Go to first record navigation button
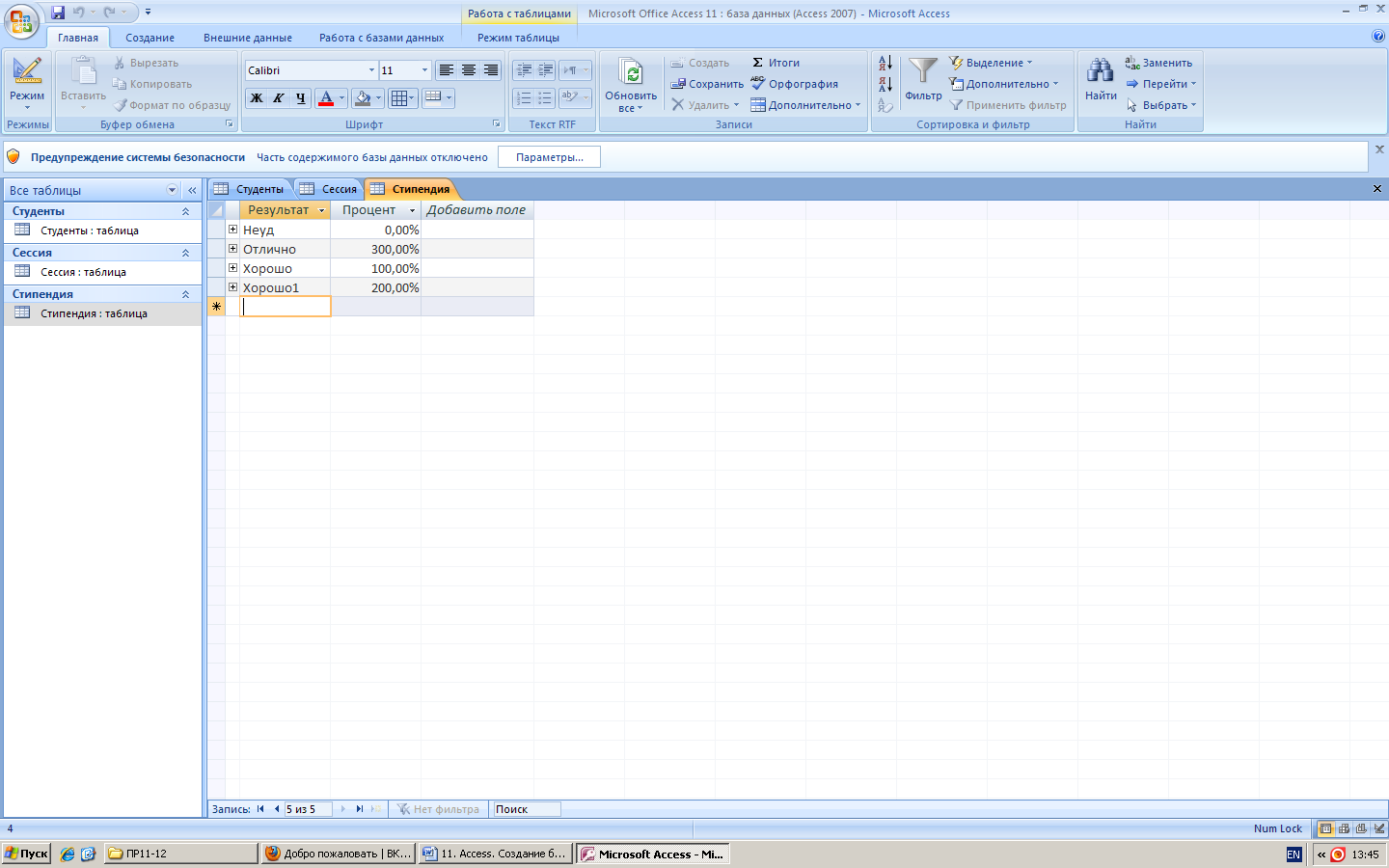The image size is (1389, 868). point(260,809)
